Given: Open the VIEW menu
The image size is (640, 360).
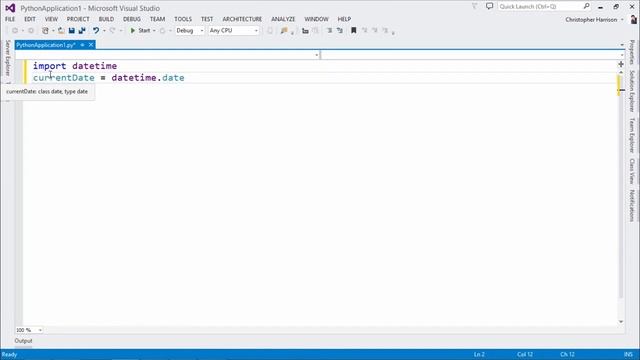Looking at the screenshot, I should (51, 19).
